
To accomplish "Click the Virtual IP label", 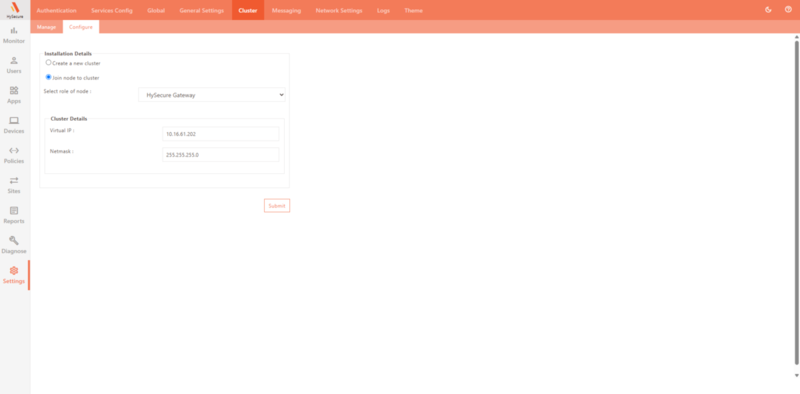I will click(x=62, y=130).
